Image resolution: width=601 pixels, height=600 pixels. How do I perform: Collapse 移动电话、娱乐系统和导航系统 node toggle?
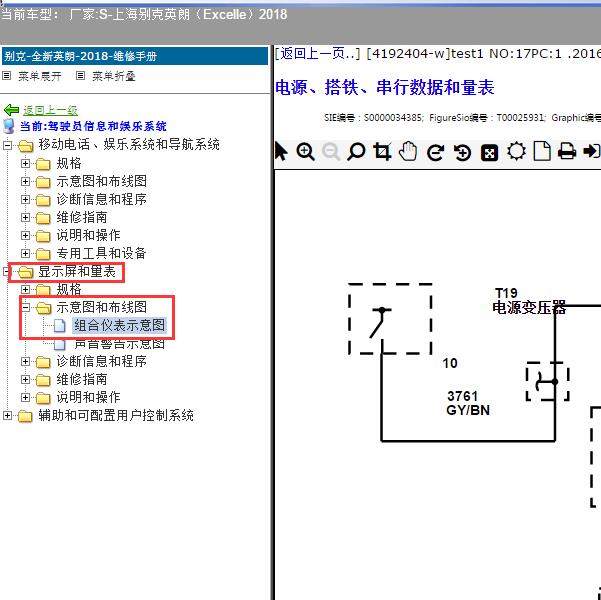[7, 145]
